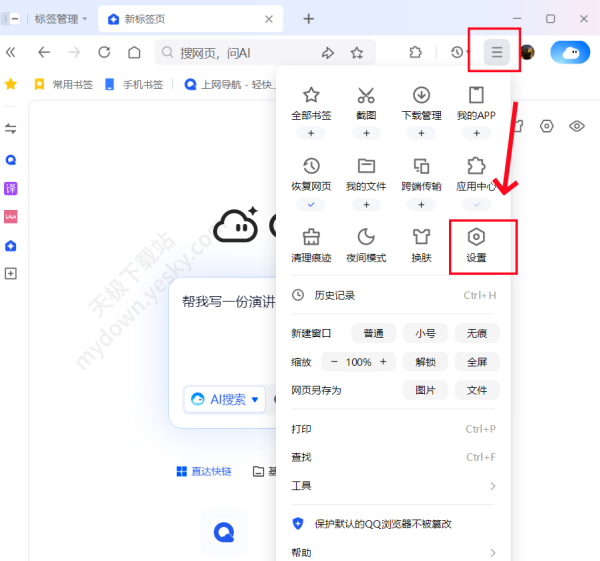
Task: Open the AI搜索 dropdown
Action: pyautogui.click(x=225, y=399)
